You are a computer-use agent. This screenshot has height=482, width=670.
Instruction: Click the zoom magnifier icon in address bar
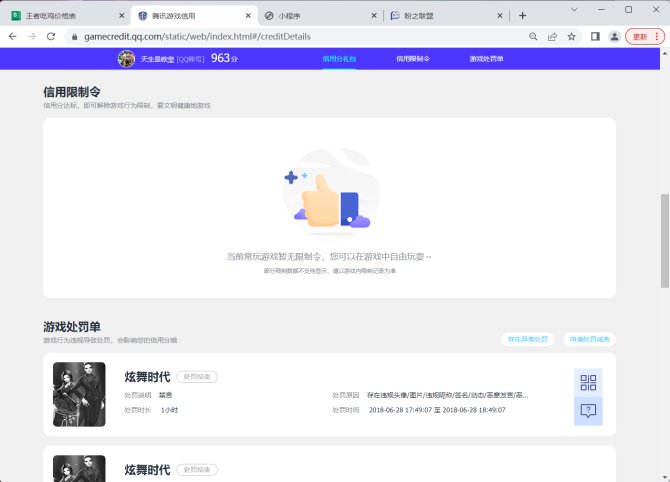coord(533,37)
